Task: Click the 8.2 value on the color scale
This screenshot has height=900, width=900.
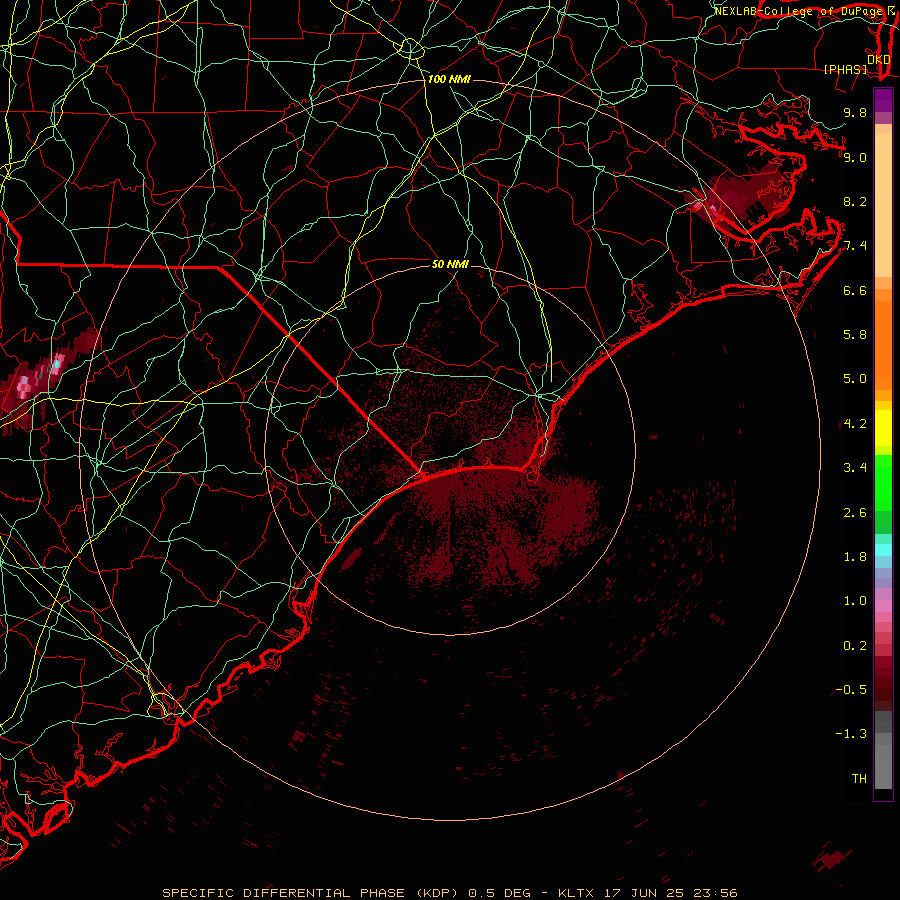Action: click(x=855, y=201)
